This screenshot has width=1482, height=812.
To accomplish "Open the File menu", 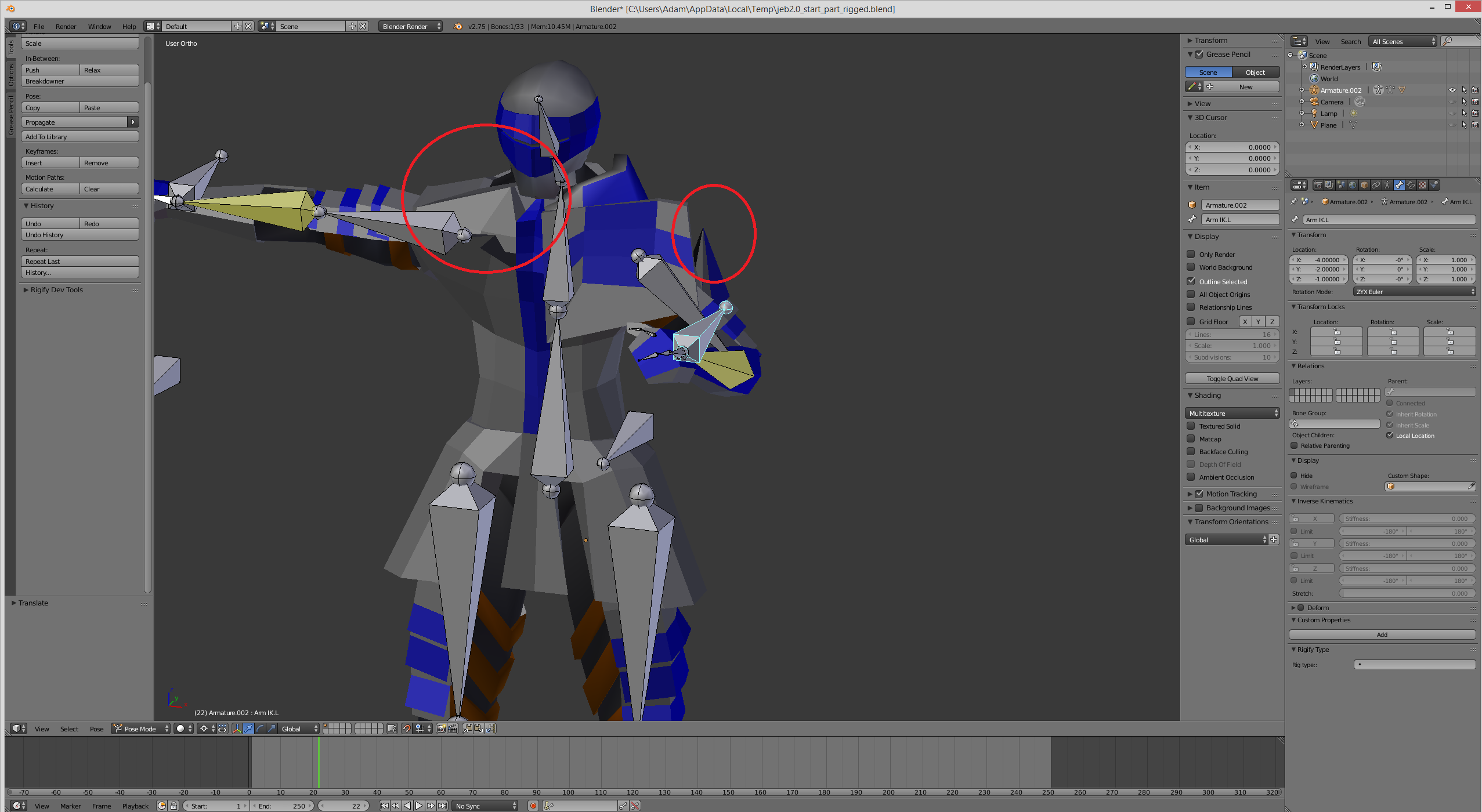I will 39,26.
